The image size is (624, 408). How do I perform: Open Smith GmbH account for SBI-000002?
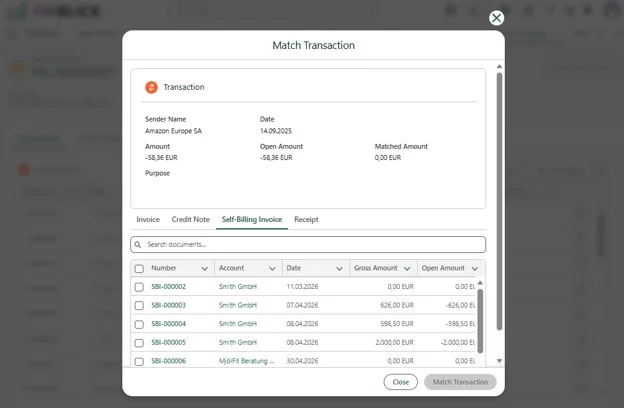tap(238, 287)
